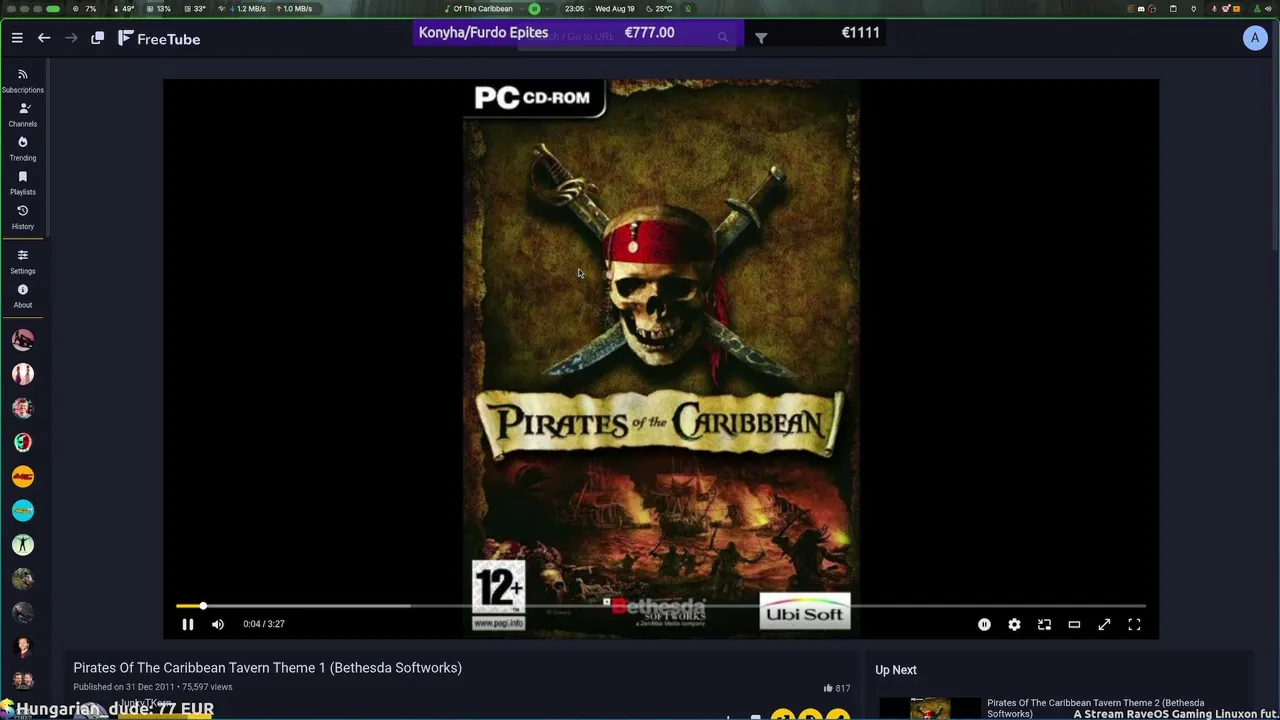The width and height of the screenshot is (1280, 720).
Task: Click the Up Next heading
Action: tap(896, 670)
